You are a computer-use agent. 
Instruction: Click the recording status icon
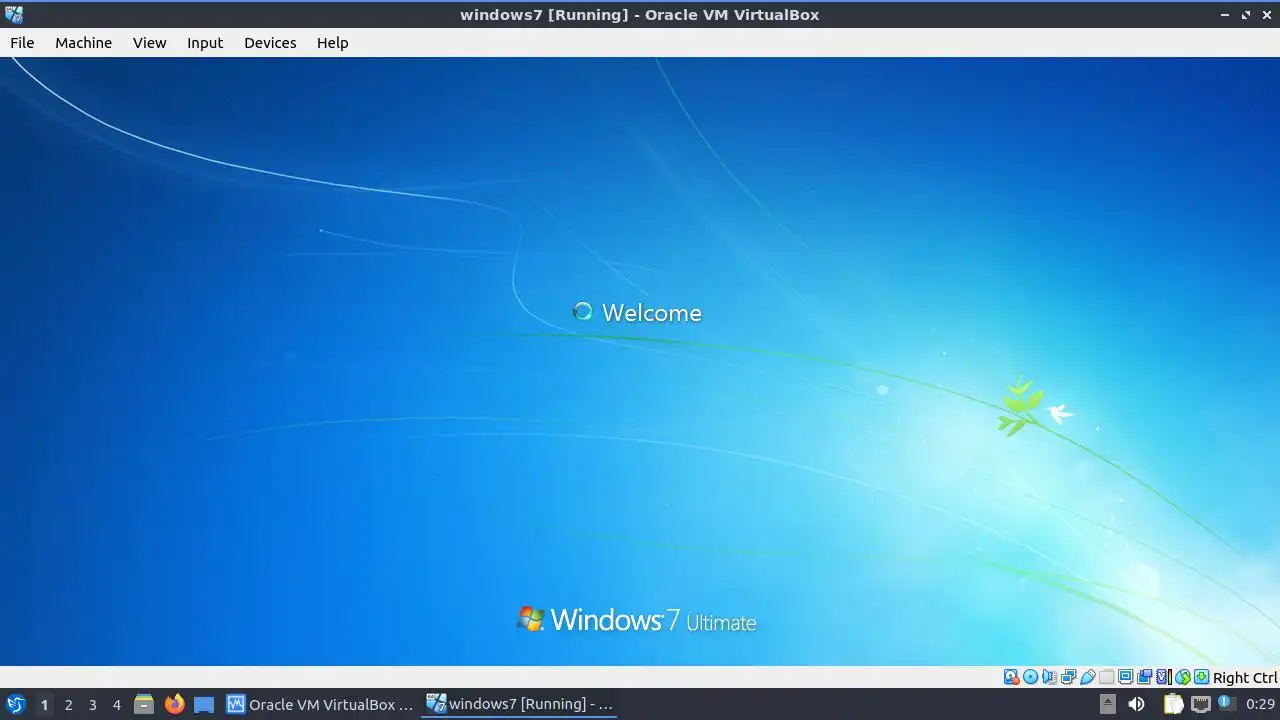pos(1144,677)
